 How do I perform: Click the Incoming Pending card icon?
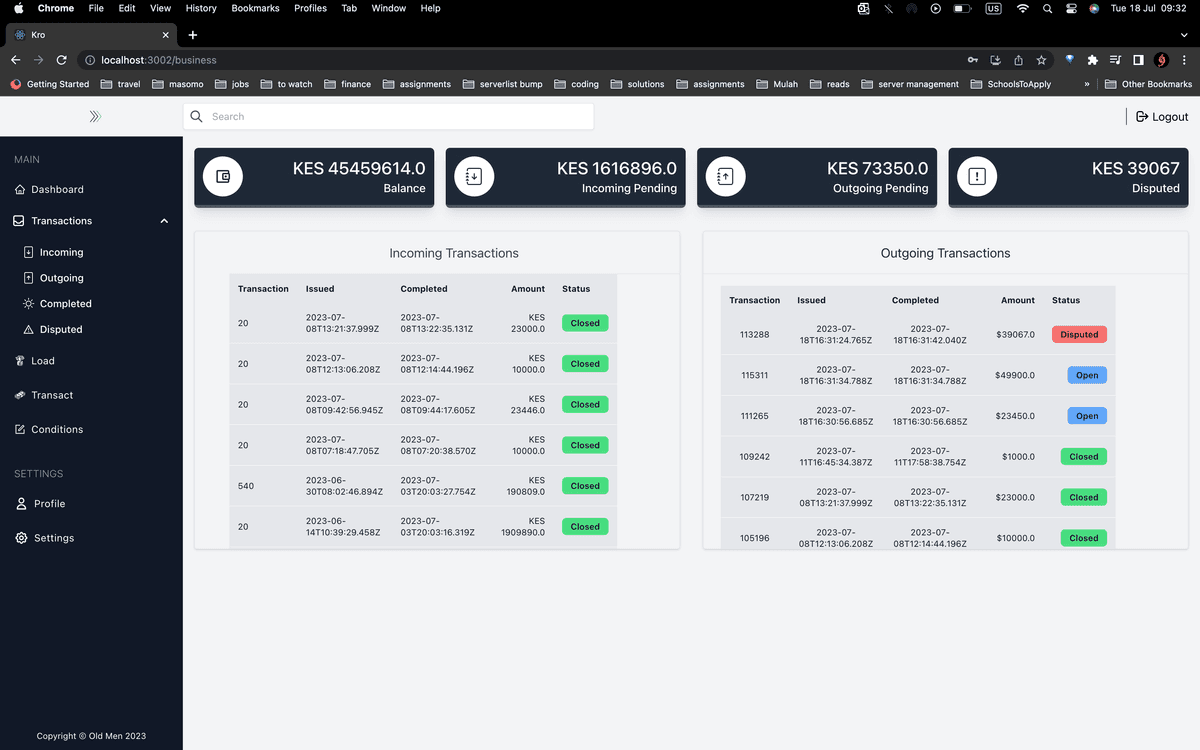(474, 177)
